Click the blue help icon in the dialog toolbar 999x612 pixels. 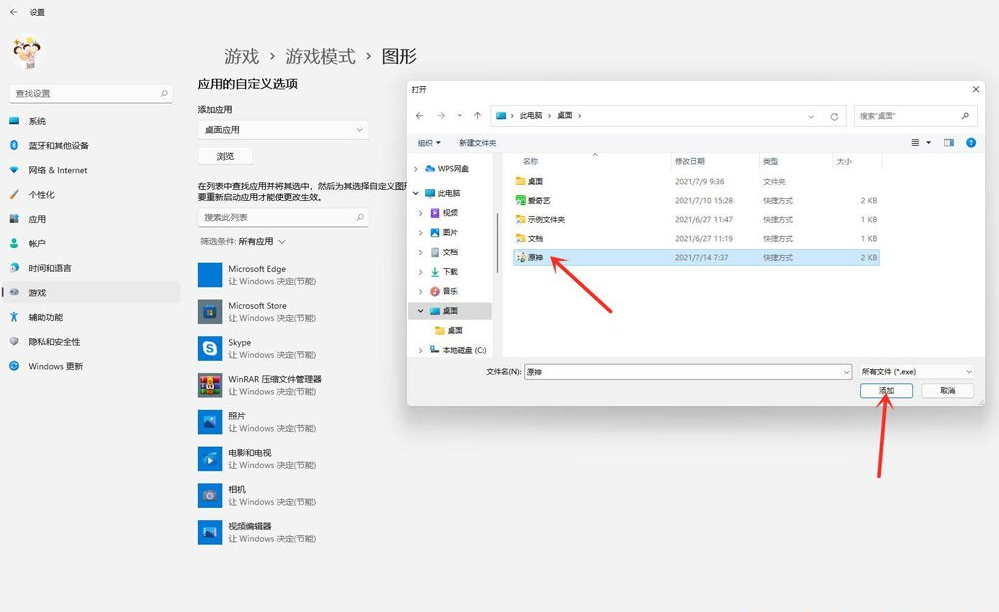coord(970,142)
